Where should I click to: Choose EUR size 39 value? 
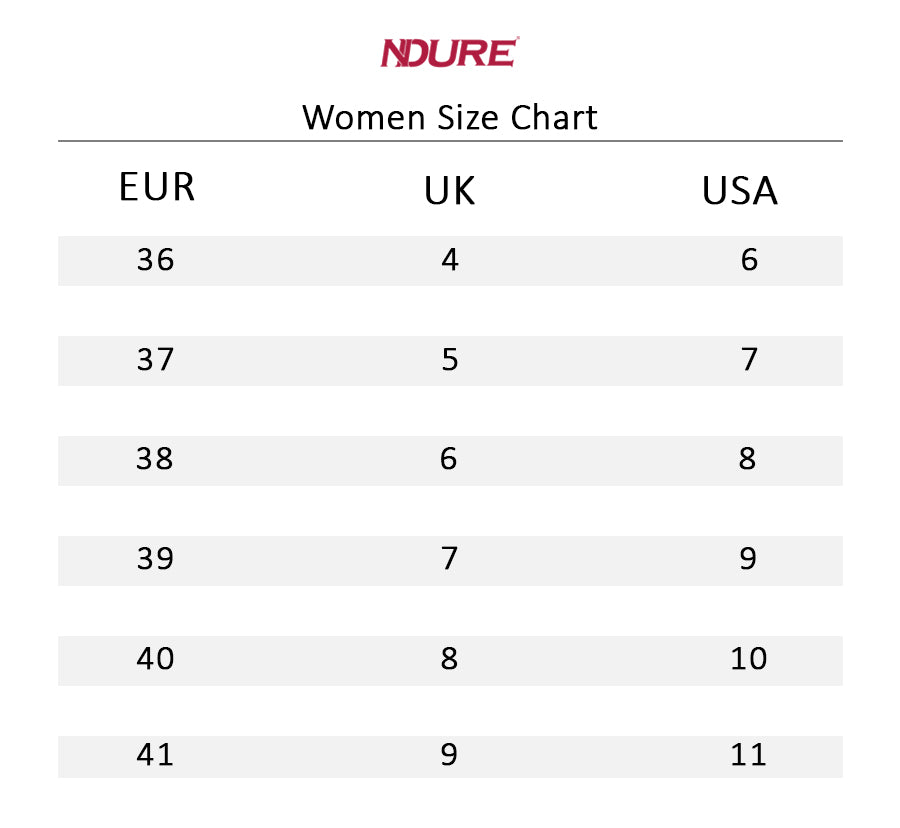pos(155,559)
